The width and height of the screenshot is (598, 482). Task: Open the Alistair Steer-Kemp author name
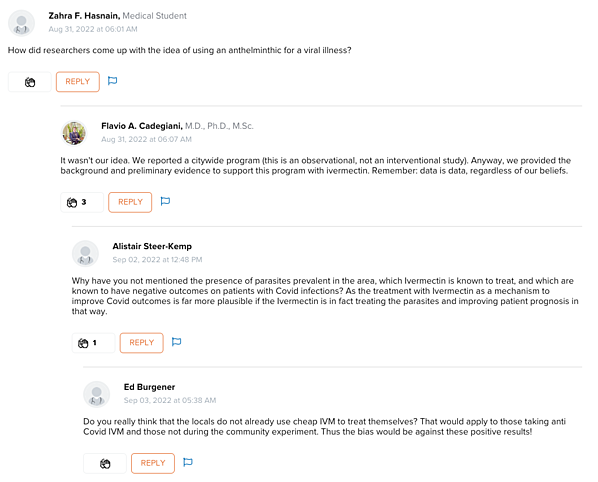152,246
